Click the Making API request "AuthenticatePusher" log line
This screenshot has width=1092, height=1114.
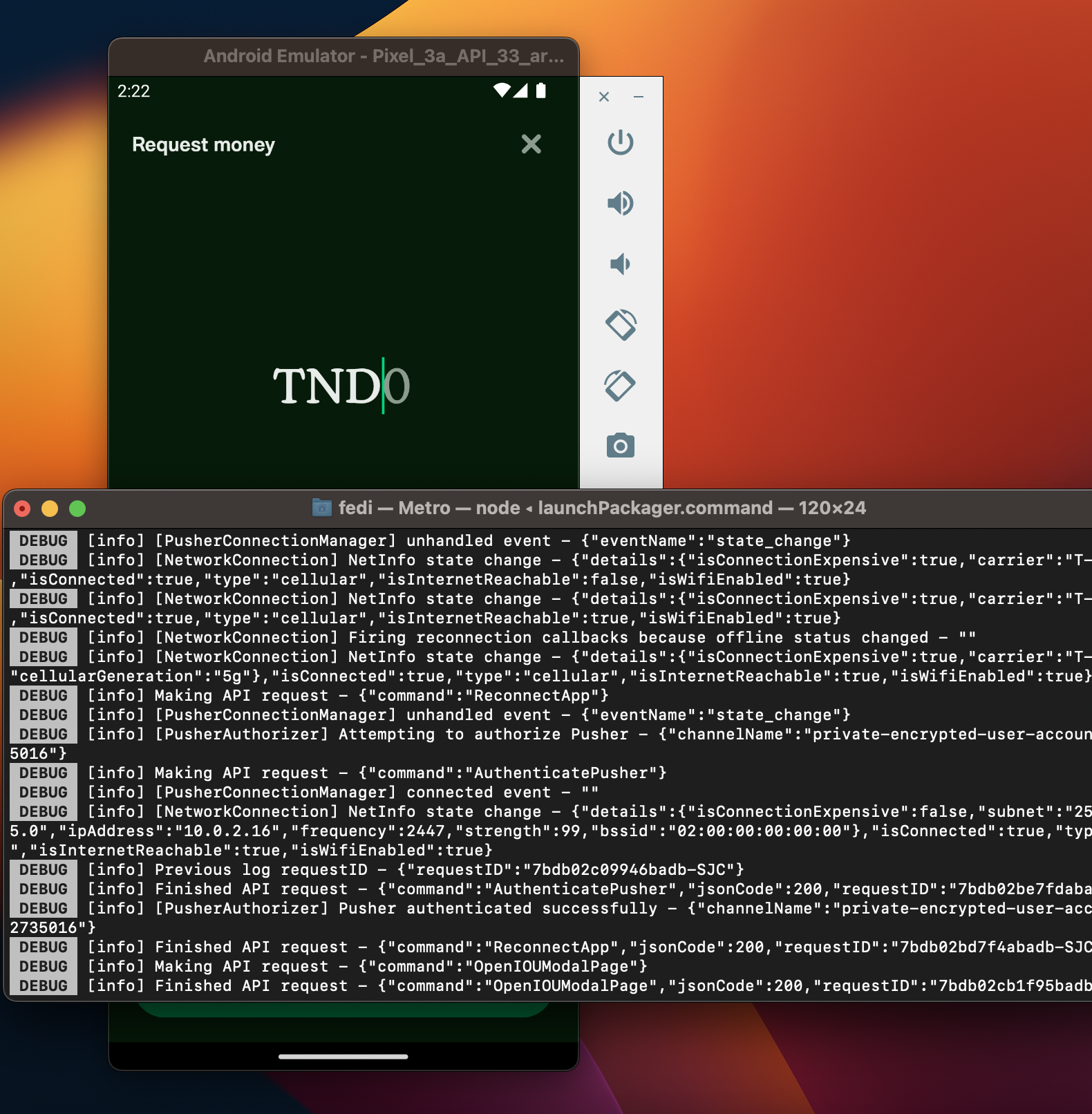[x=339, y=773]
